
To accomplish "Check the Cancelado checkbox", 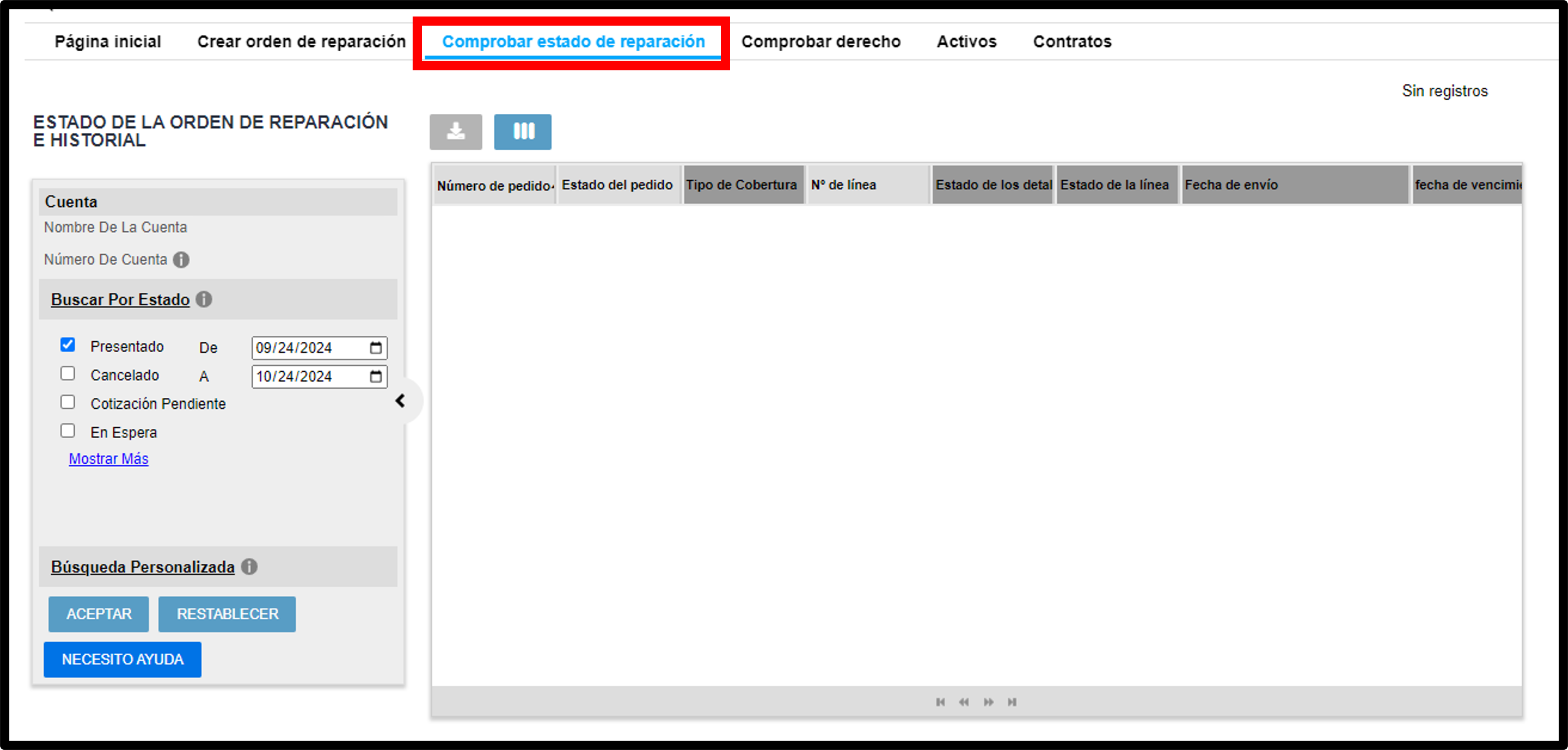I will [x=68, y=373].
